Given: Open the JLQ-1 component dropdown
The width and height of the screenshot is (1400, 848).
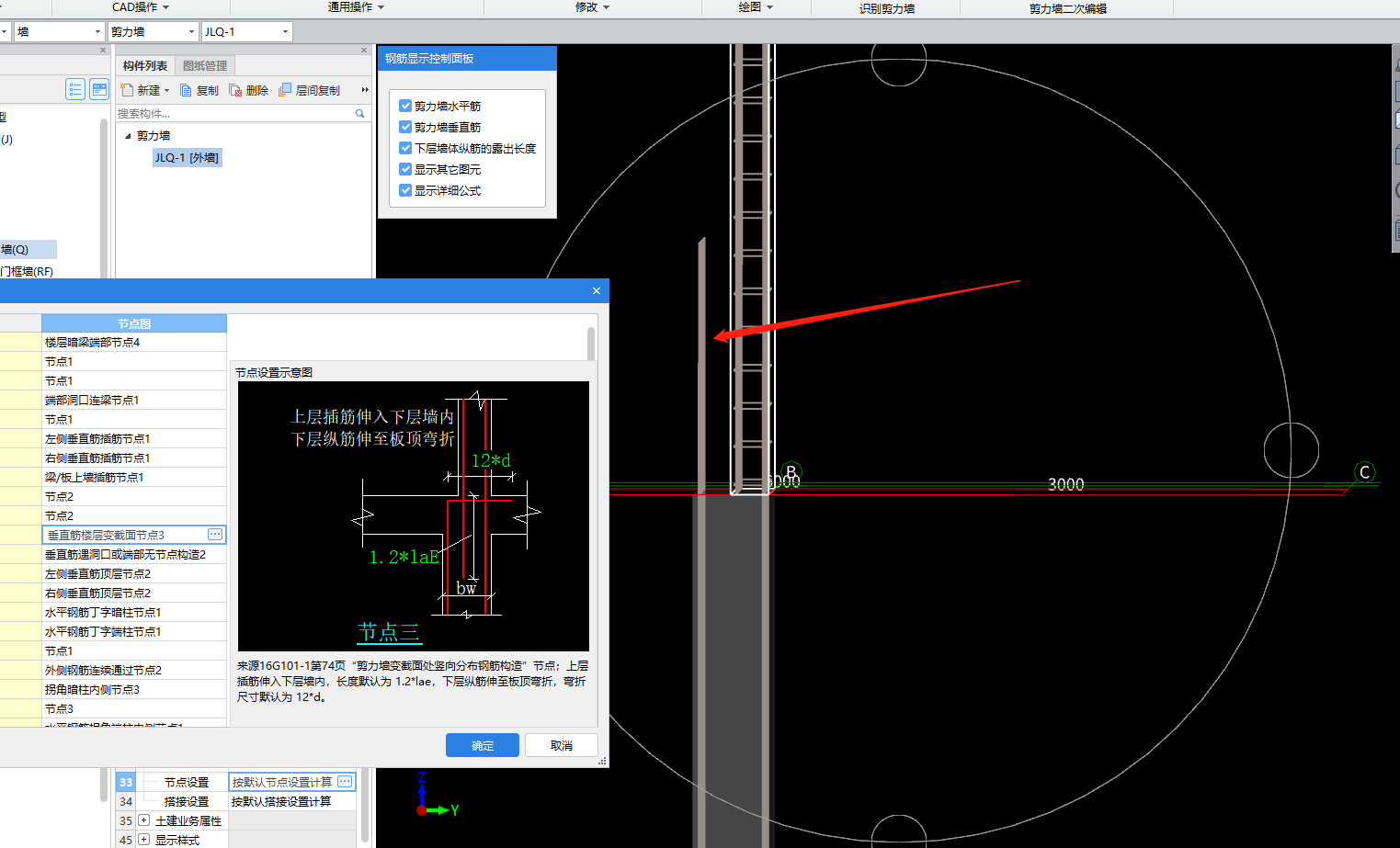Looking at the screenshot, I should click(285, 32).
